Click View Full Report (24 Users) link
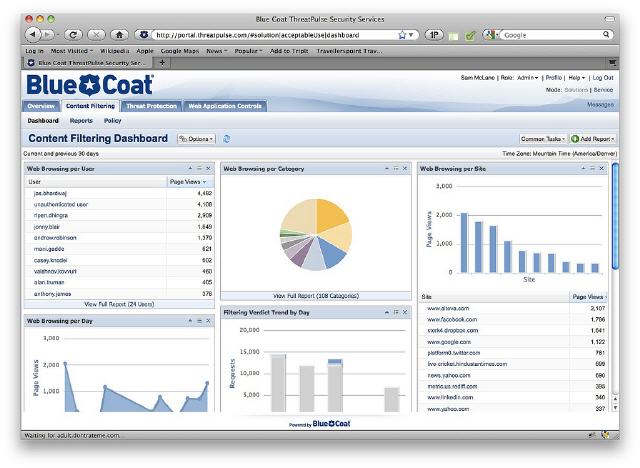Image resolution: width=640 pixels, height=468 pixels. (118, 302)
